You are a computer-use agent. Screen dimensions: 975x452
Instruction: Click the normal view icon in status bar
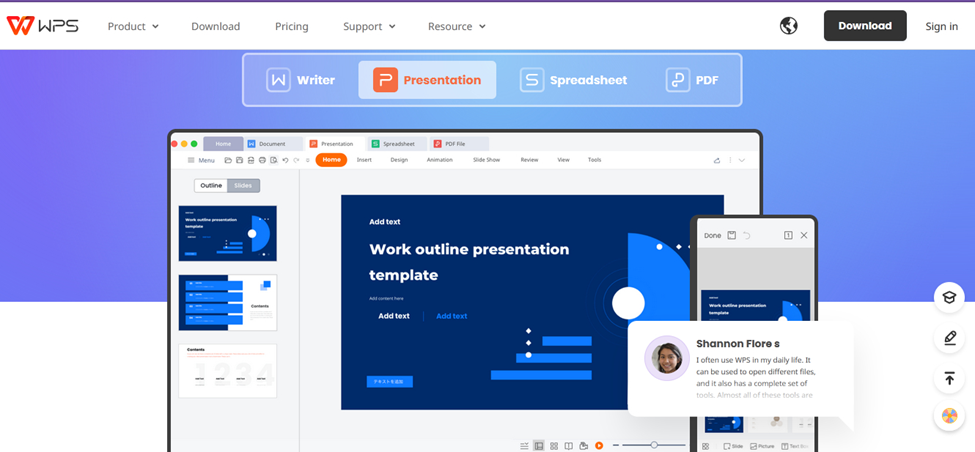click(x=538, y=446)
